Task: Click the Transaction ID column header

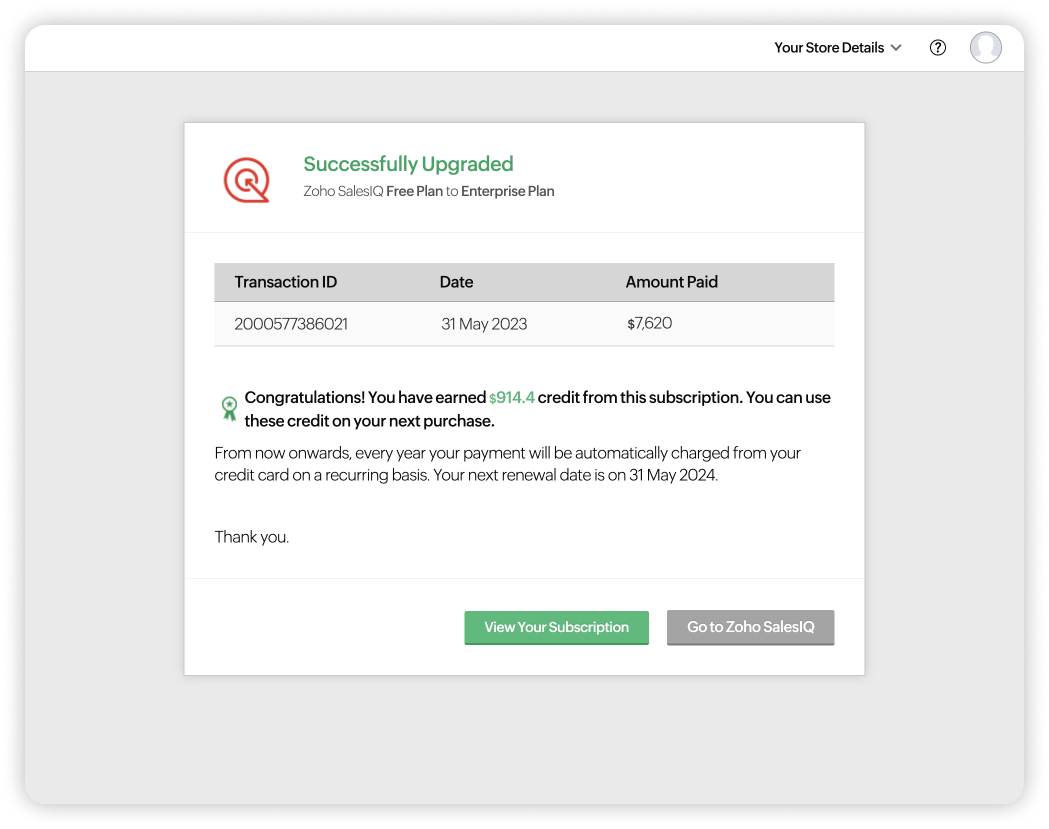Action: pos(286,282)
